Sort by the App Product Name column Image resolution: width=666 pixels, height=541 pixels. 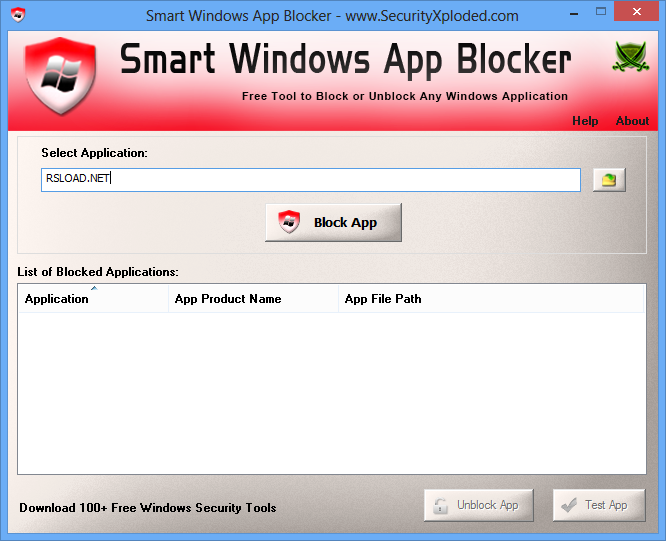click(254, 299)
